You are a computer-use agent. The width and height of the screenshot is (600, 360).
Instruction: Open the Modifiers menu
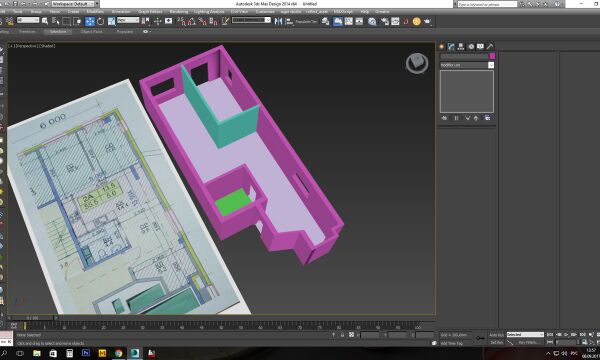click(95, 12)
